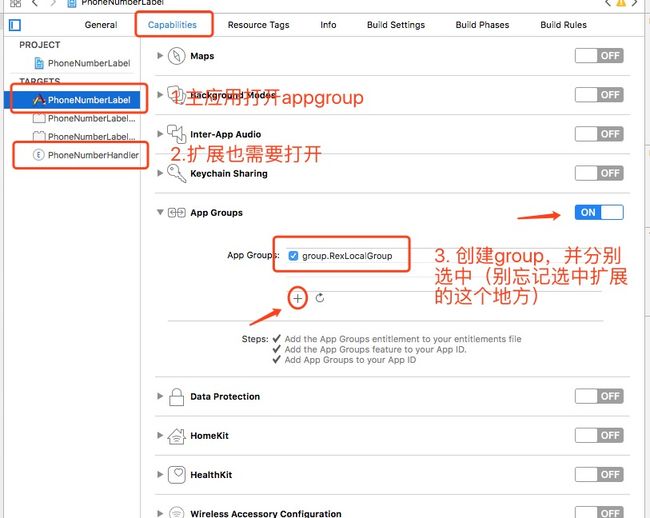The height and width of the screenshot is (518, 650).
Task: Turn off the App Groups switch
Action: [x=599, y=213]
